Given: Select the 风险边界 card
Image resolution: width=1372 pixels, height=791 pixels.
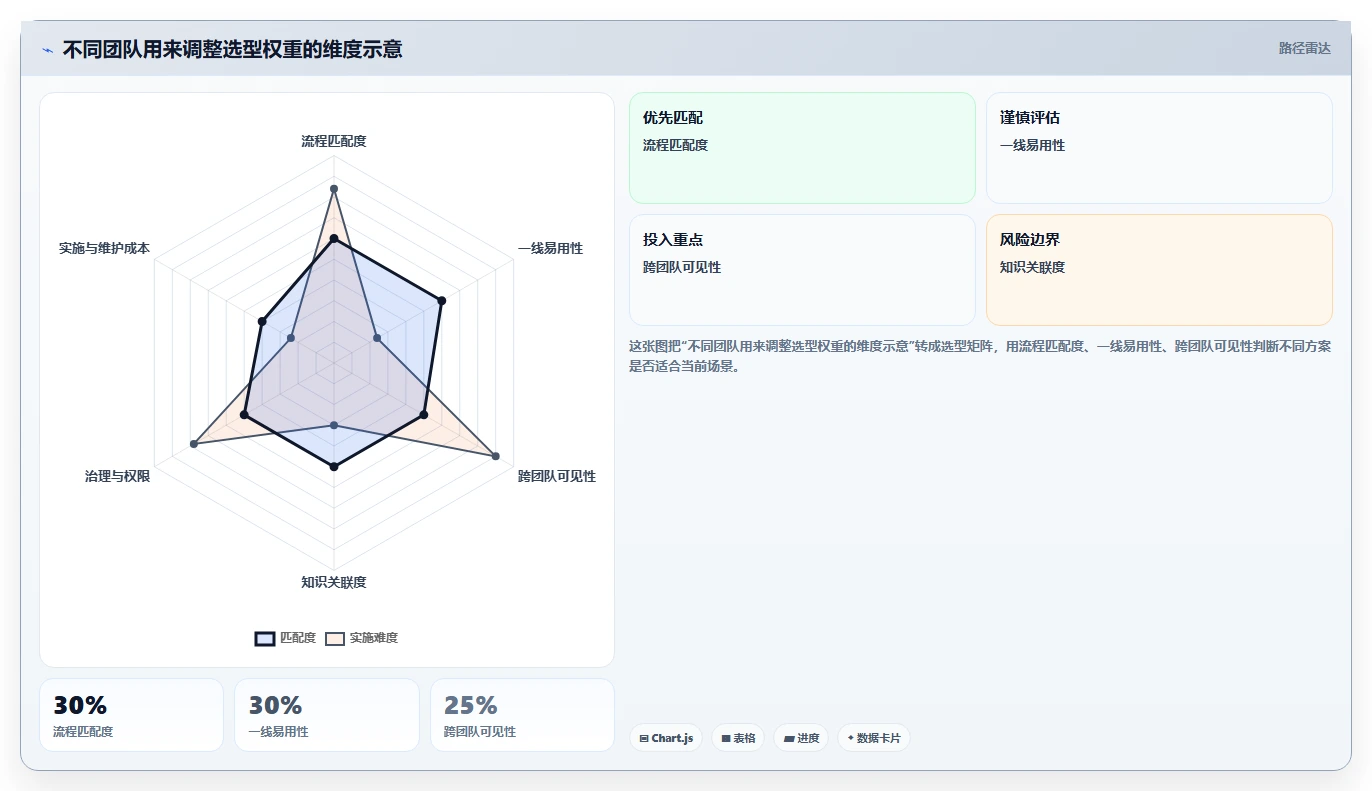Looking at the screenshot, I should click(x=1159, y=270).
